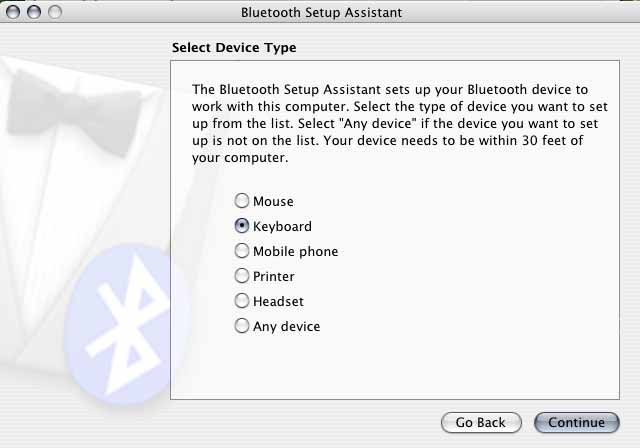640x448 pixels.
Task: Click Continue to proceed
Action: [577, 422]
